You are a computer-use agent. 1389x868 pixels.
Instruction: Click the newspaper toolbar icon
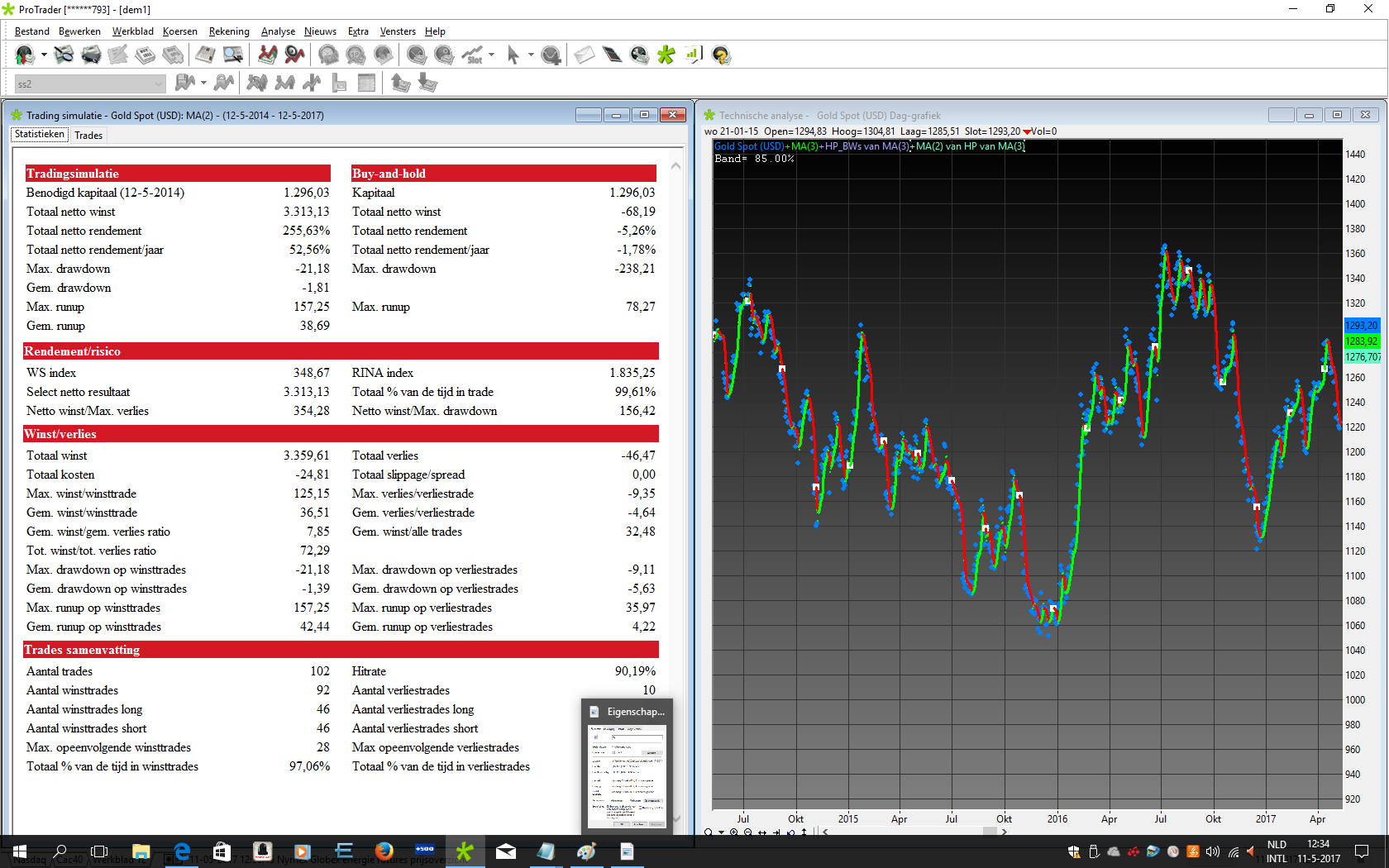205,55
